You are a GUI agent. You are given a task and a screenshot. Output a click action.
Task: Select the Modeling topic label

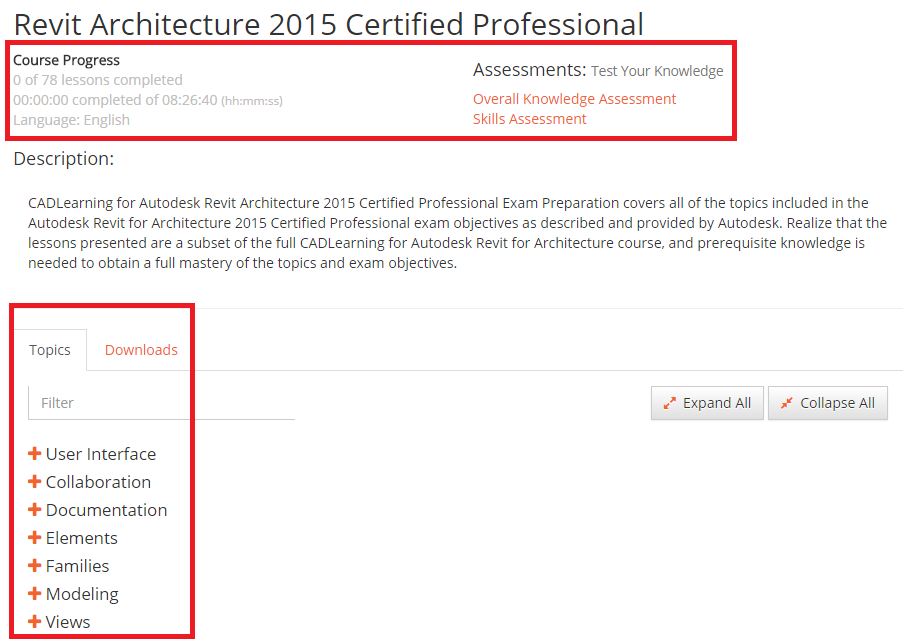82,594
